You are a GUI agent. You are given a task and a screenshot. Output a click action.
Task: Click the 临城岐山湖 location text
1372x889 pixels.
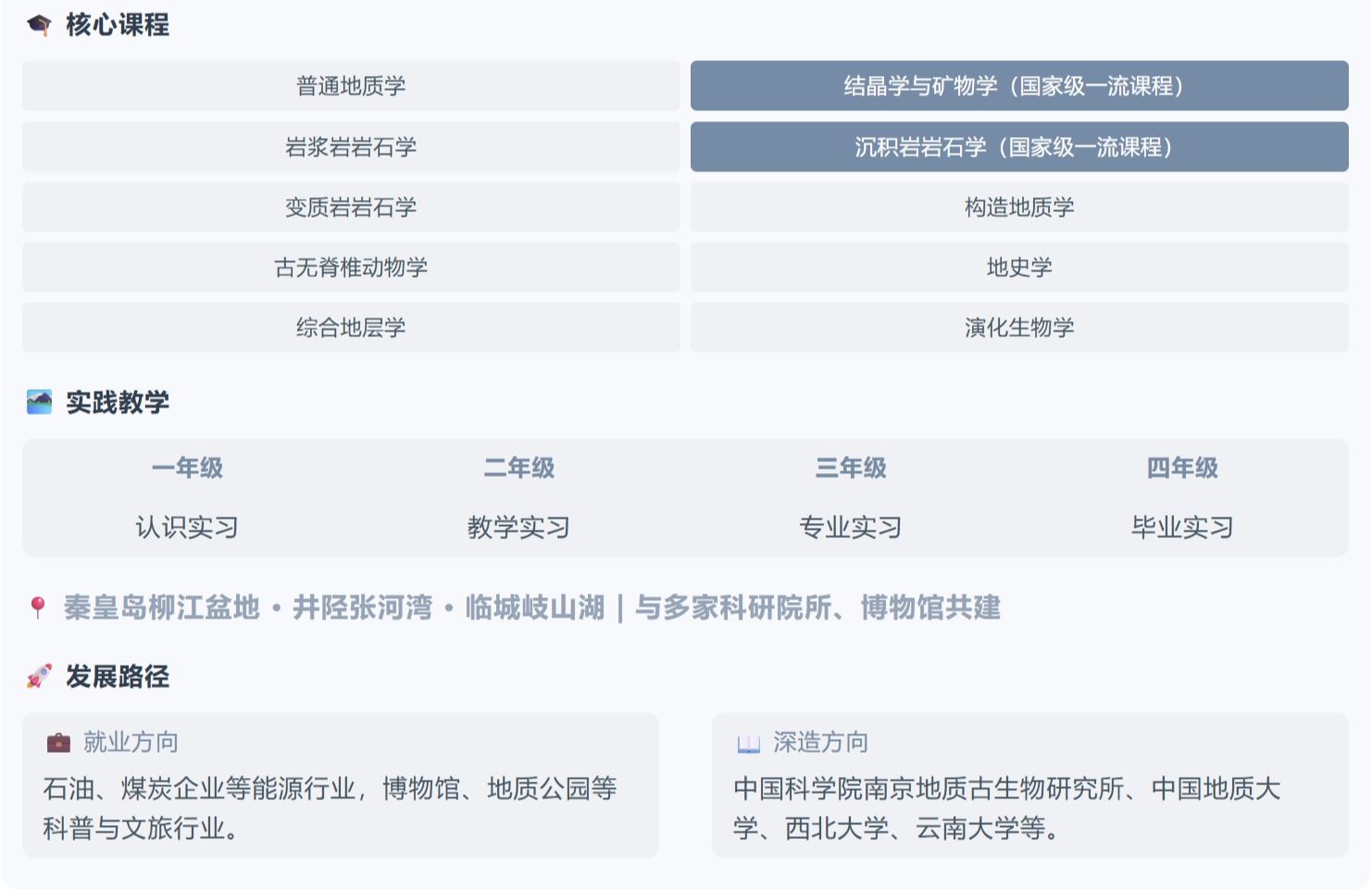(x=534, y=607)
